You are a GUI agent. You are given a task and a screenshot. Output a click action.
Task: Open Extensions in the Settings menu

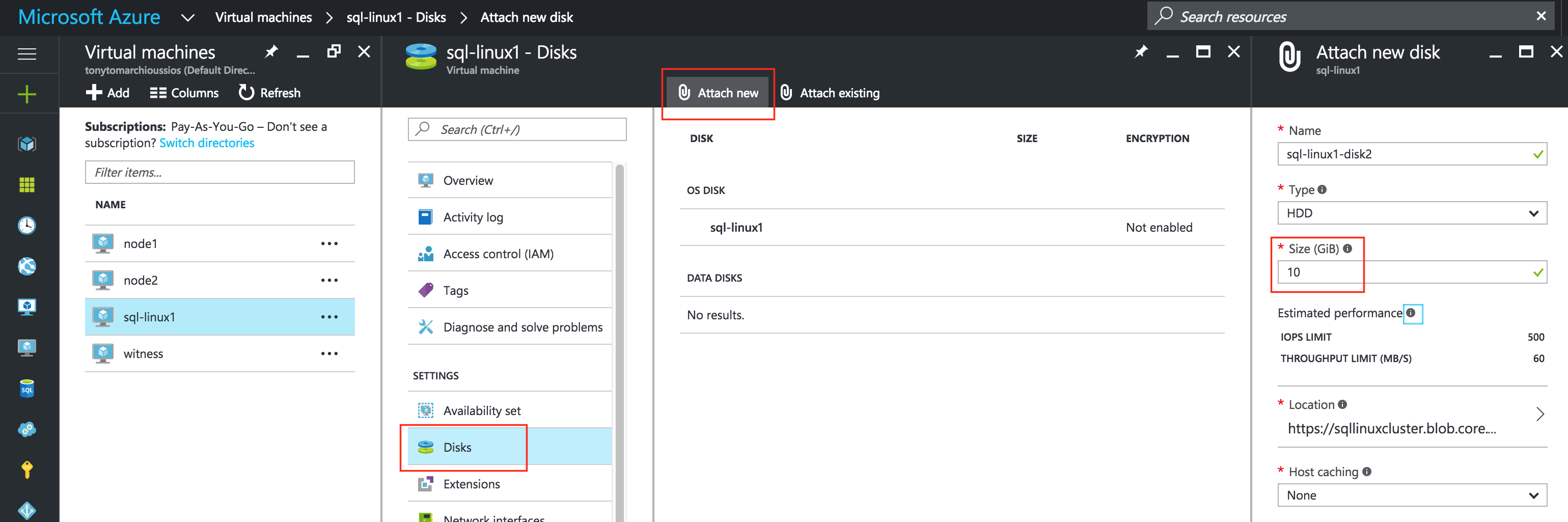click(509, 484)
